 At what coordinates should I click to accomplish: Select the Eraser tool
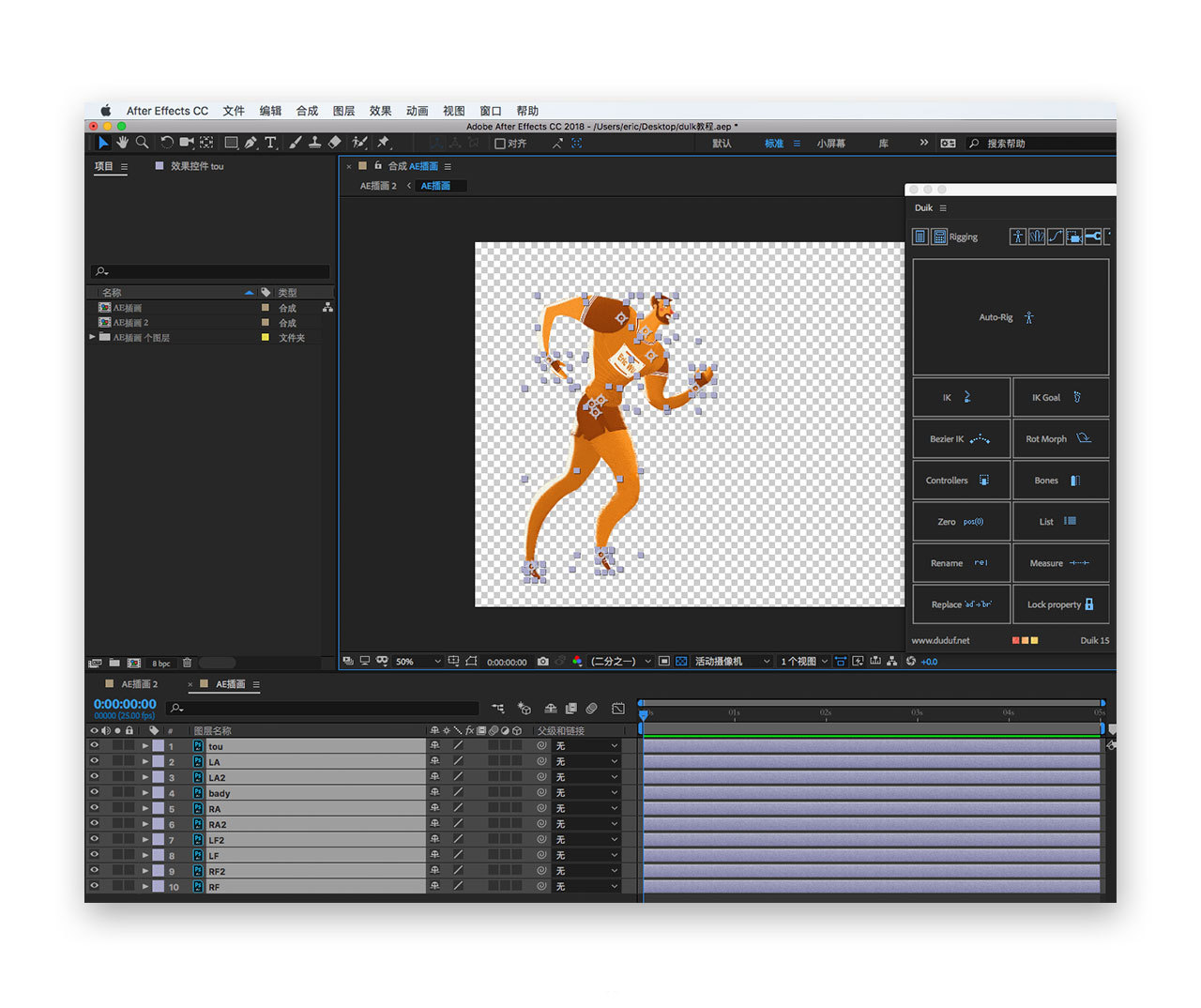click(334, 143)
